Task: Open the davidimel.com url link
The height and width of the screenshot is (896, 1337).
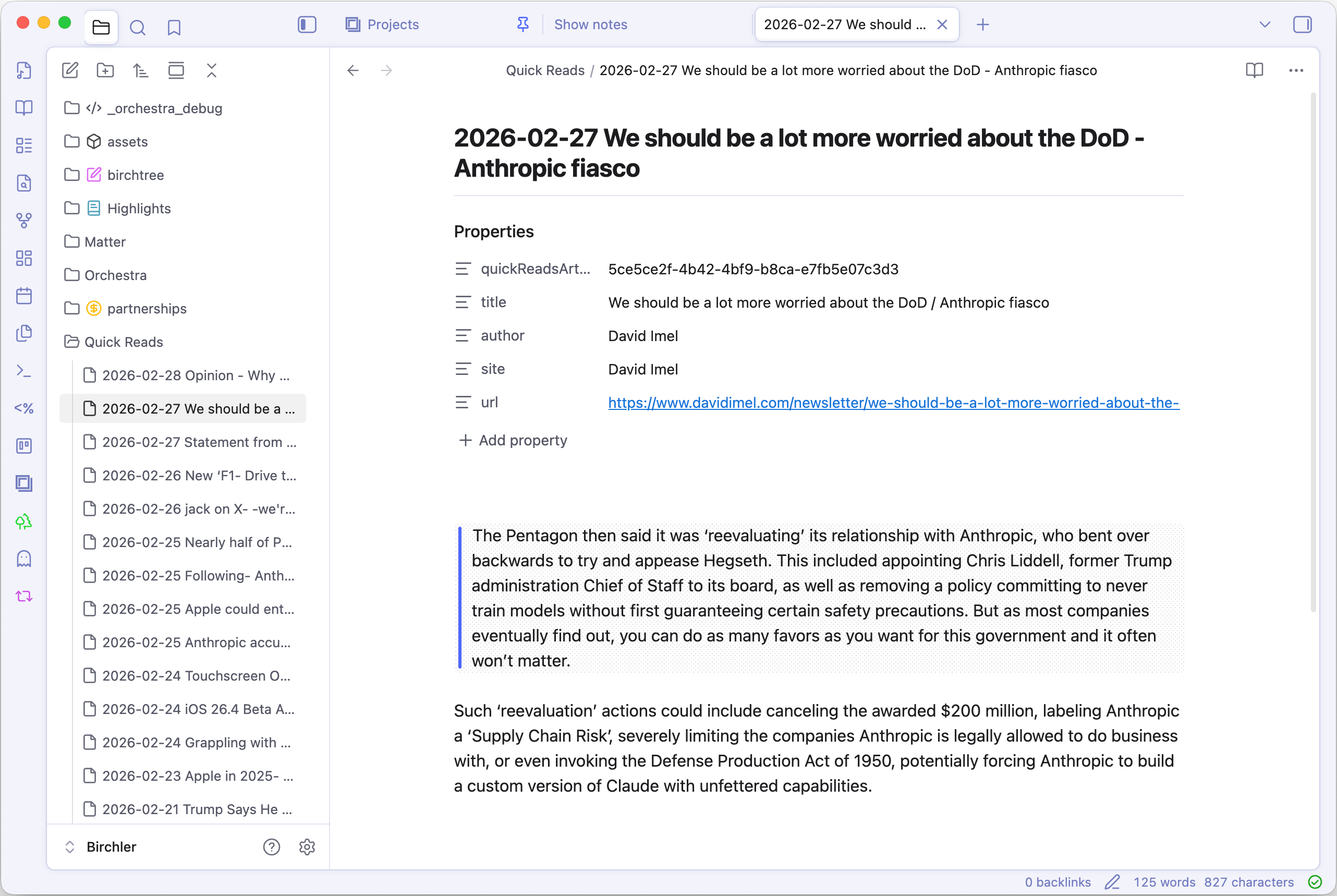Action: tap(894, 403)
